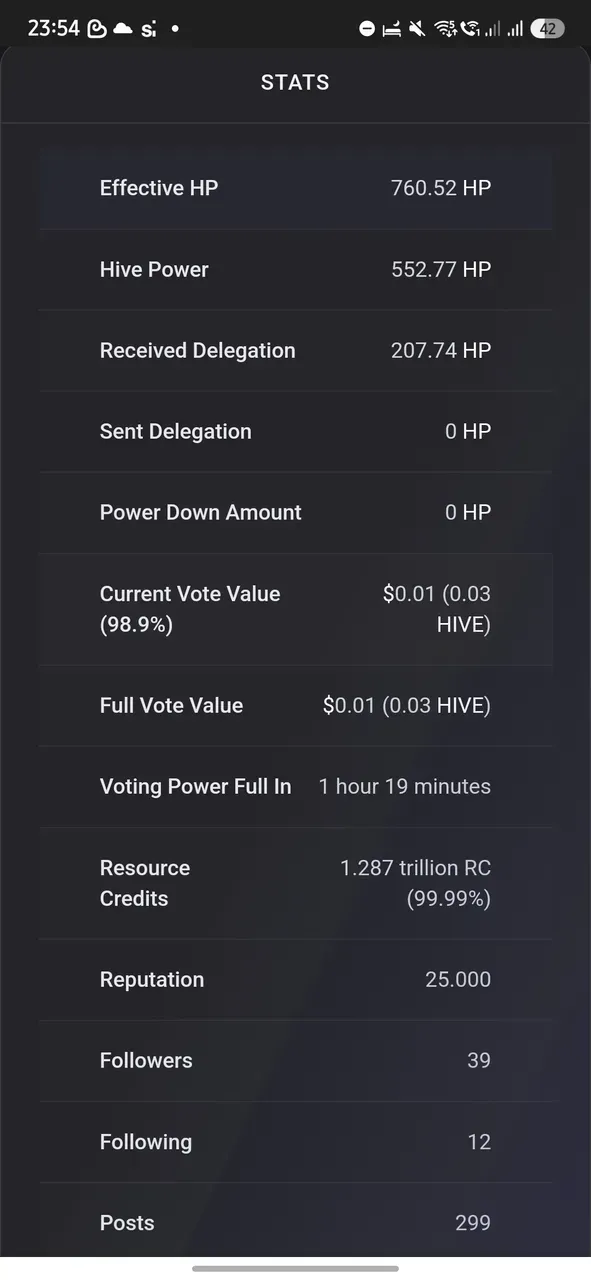Tap the do-not-disturb icon in status bar

[367, 29]
